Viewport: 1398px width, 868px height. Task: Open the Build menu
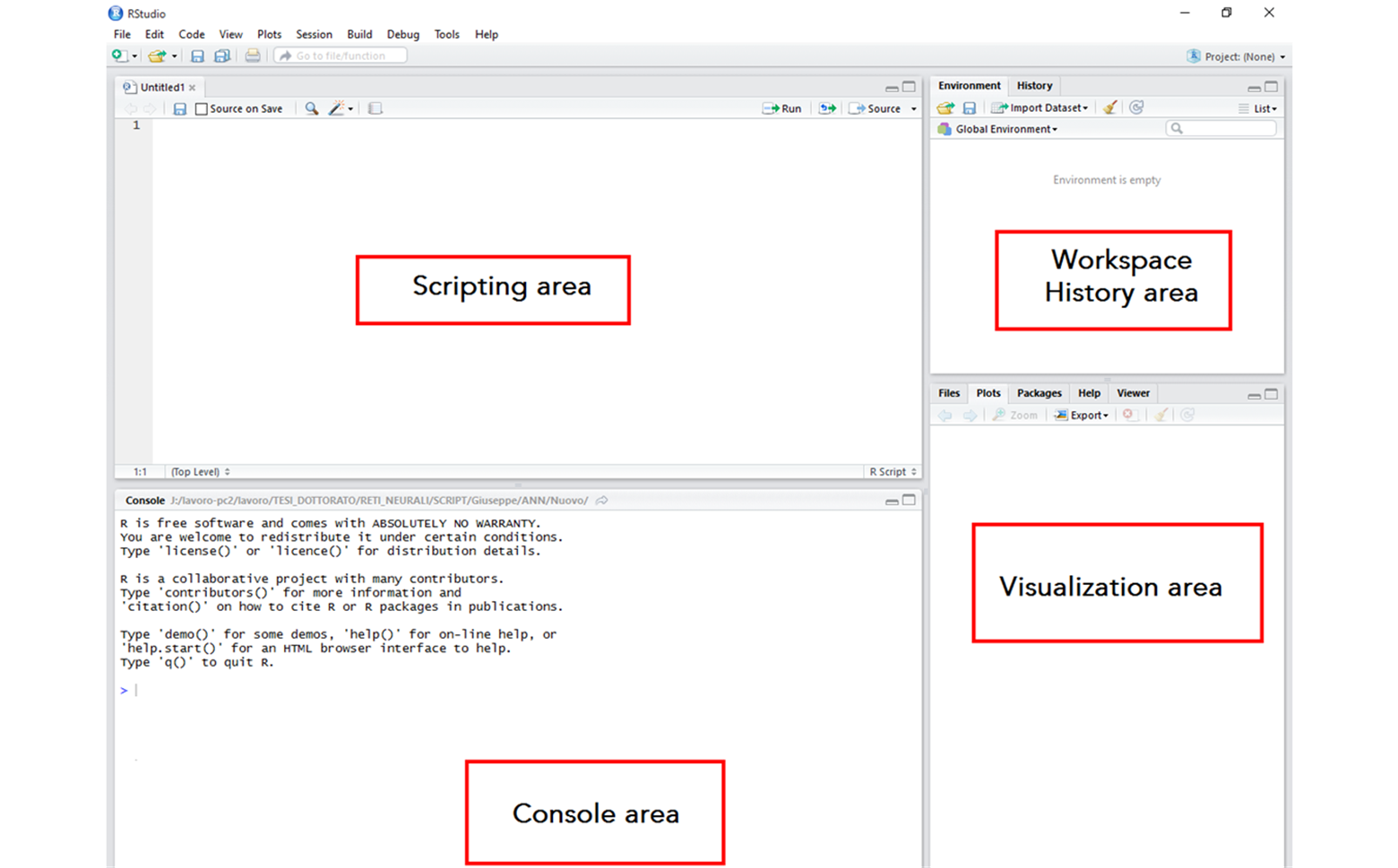[x=359, y=34]
